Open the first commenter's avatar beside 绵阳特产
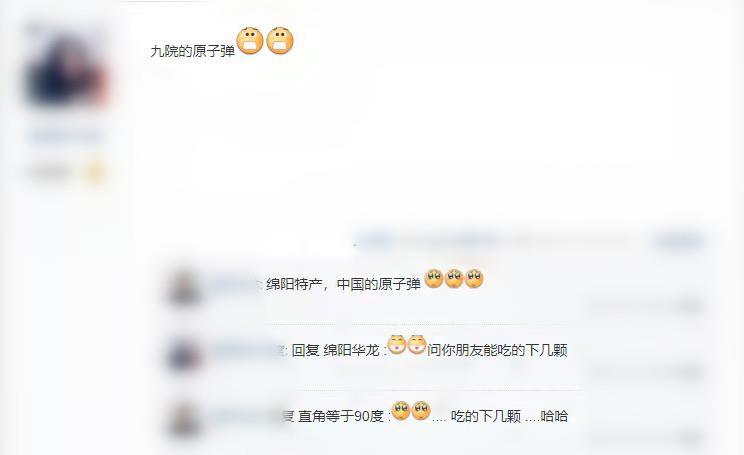The height and width of the screenshot is (455, 744). click(x=184, y=286)
